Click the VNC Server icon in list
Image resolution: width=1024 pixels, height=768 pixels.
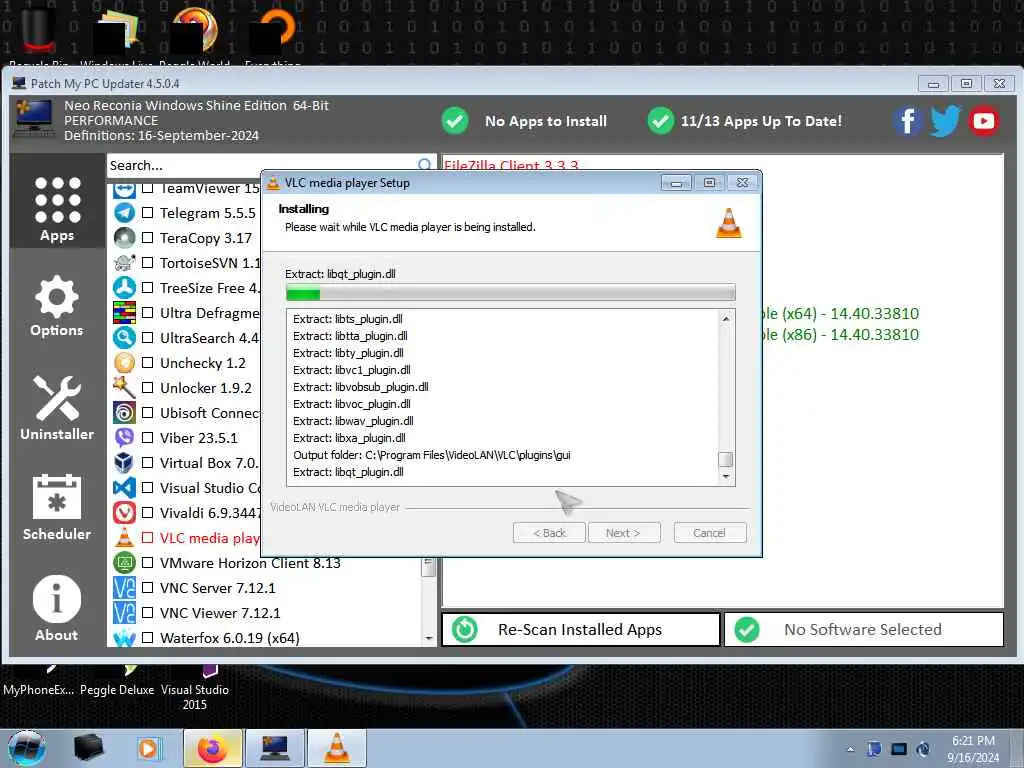point(124,588)
